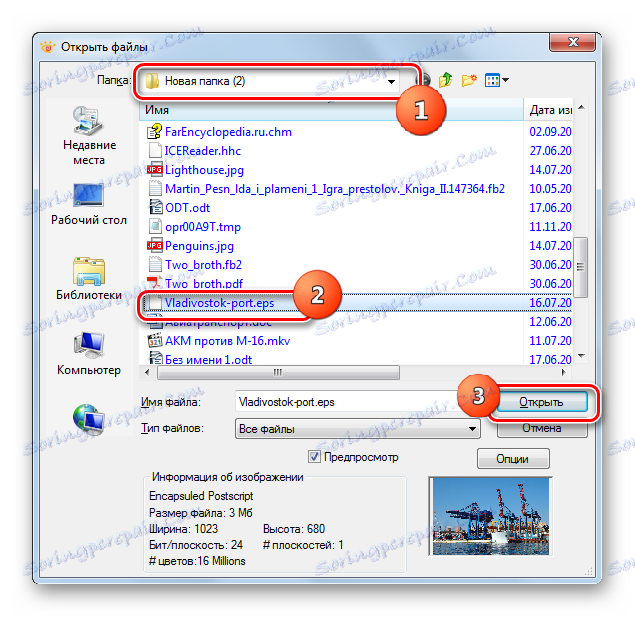
Task: Click the horizontal scroll left arrow
Action: pos(147,372)
